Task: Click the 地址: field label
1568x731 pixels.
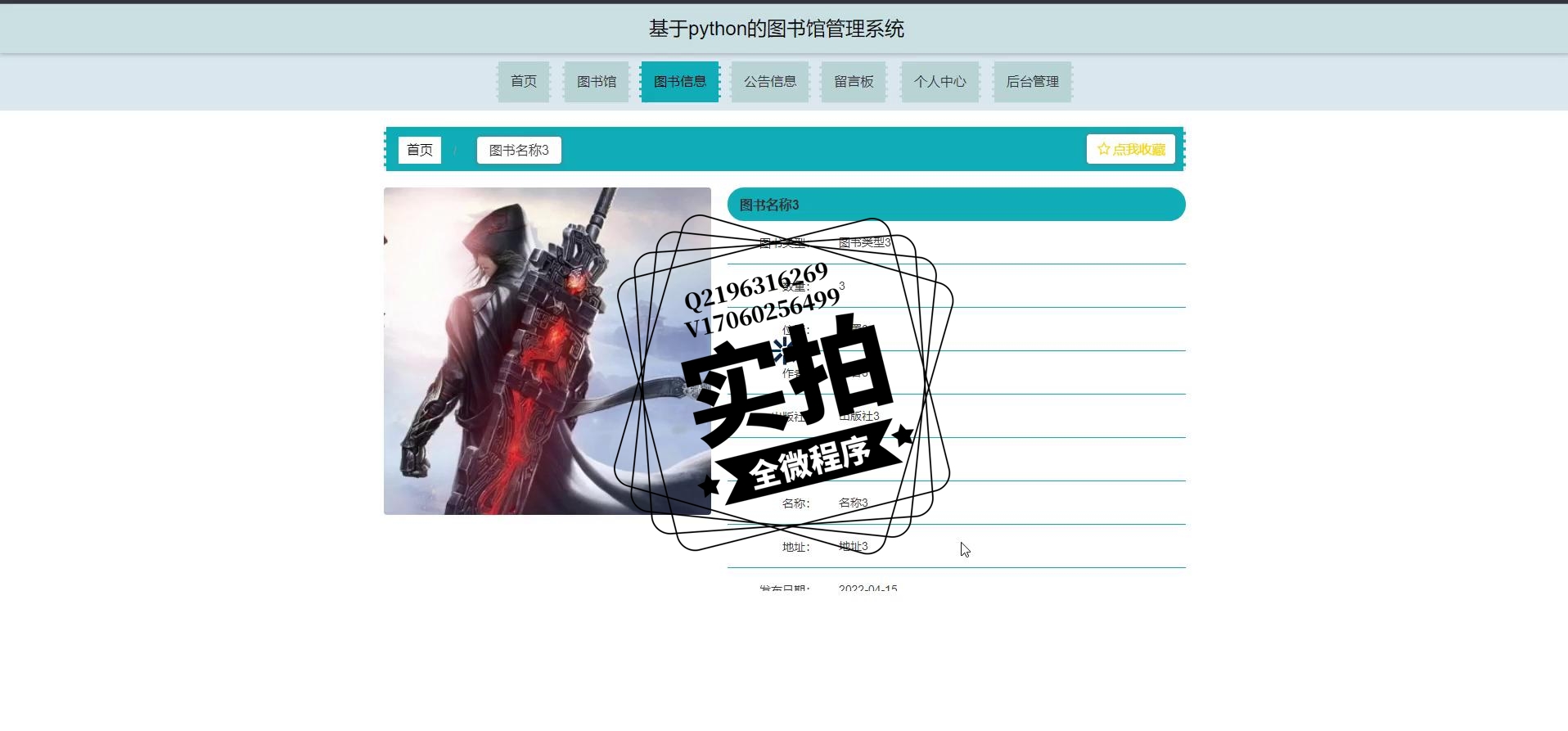Action: (x=796, y=547)
